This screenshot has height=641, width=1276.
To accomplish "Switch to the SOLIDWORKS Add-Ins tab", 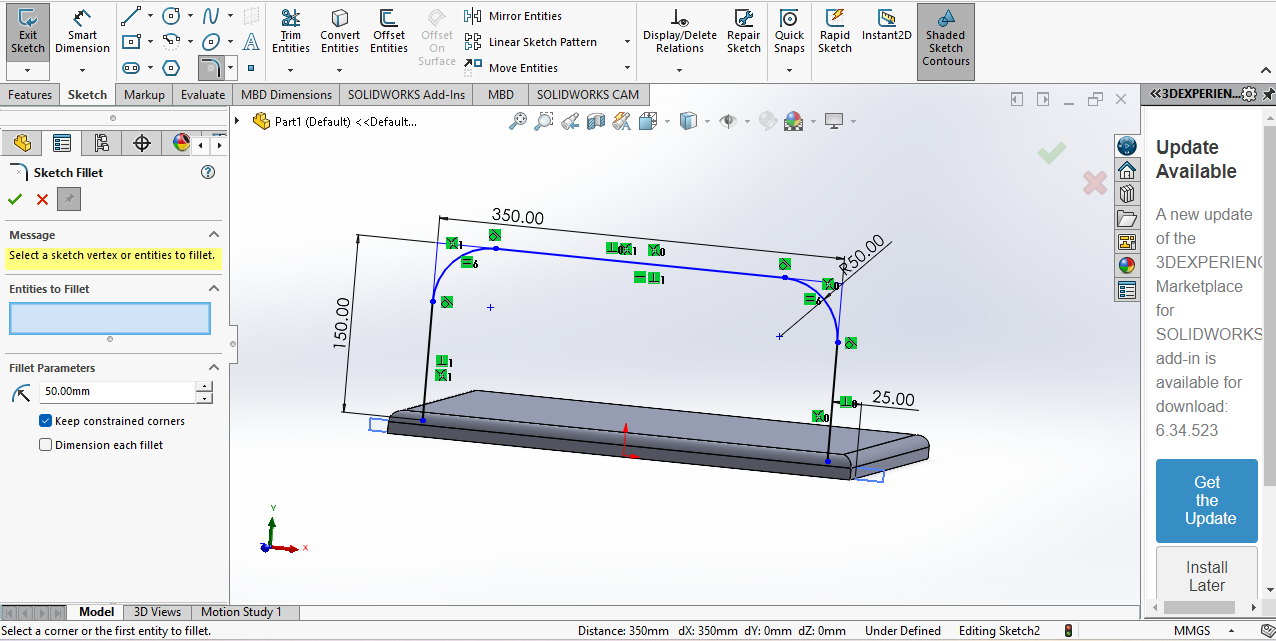I will 406,95.
